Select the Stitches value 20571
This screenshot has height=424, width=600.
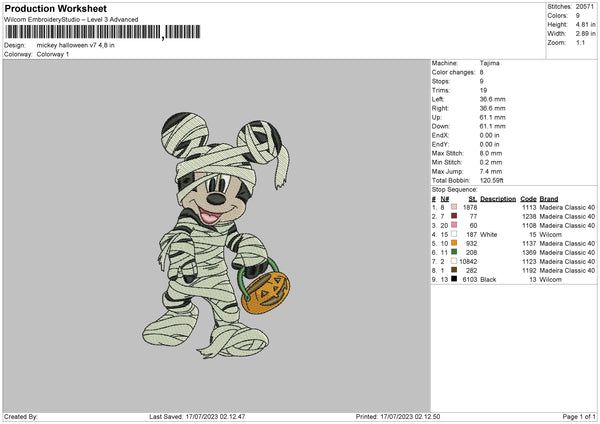(585, 7)
